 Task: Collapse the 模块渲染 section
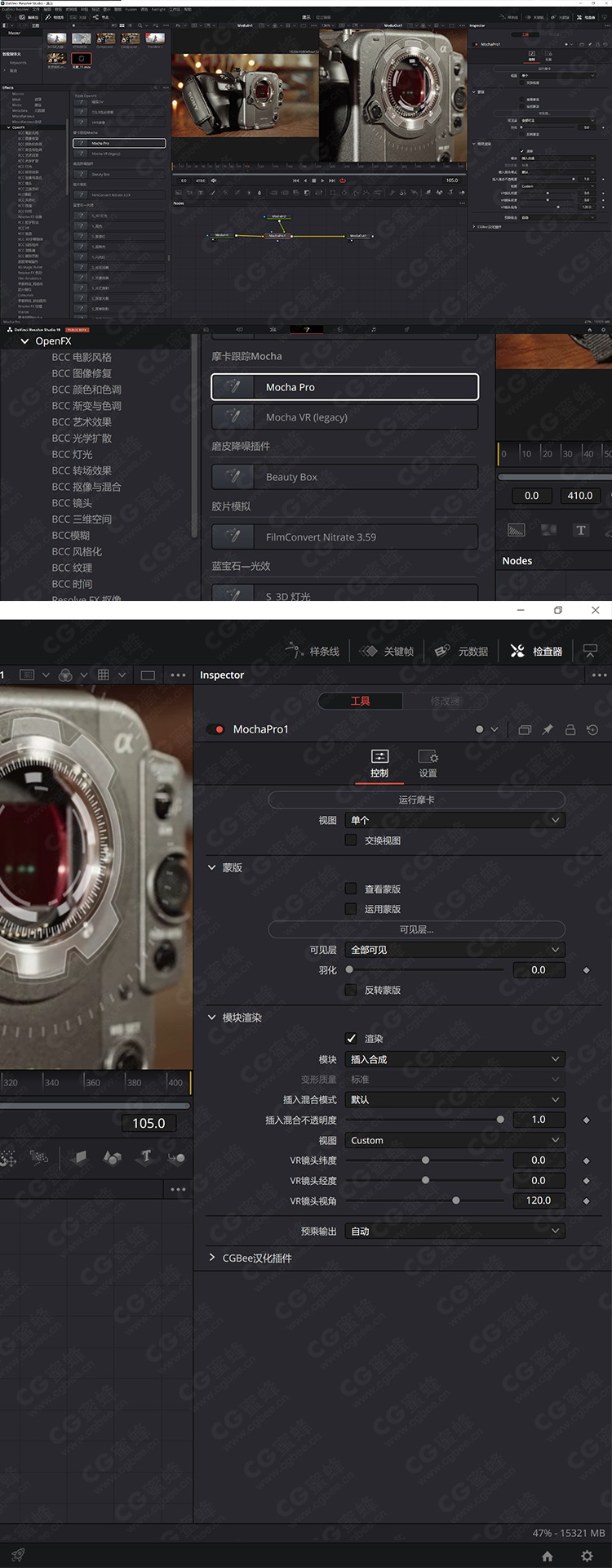pyautogui.click(x=211, y=1017)
